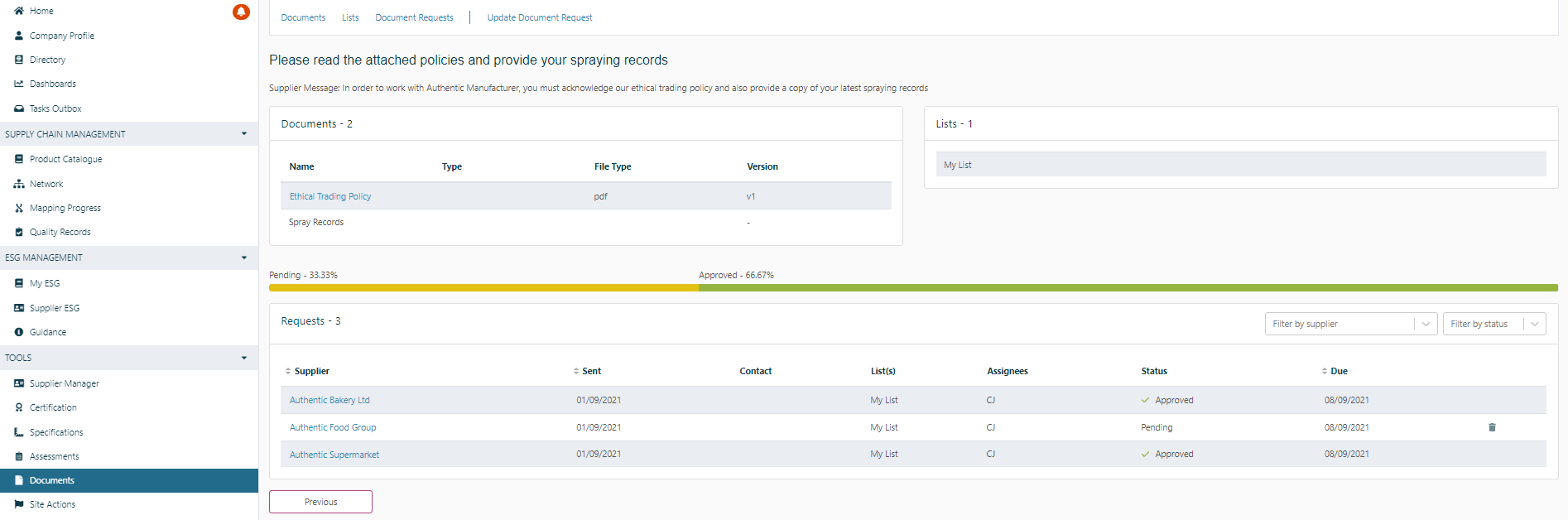
Task: Delete the Authentic Food Group request
Action: tap(1492, 427)
